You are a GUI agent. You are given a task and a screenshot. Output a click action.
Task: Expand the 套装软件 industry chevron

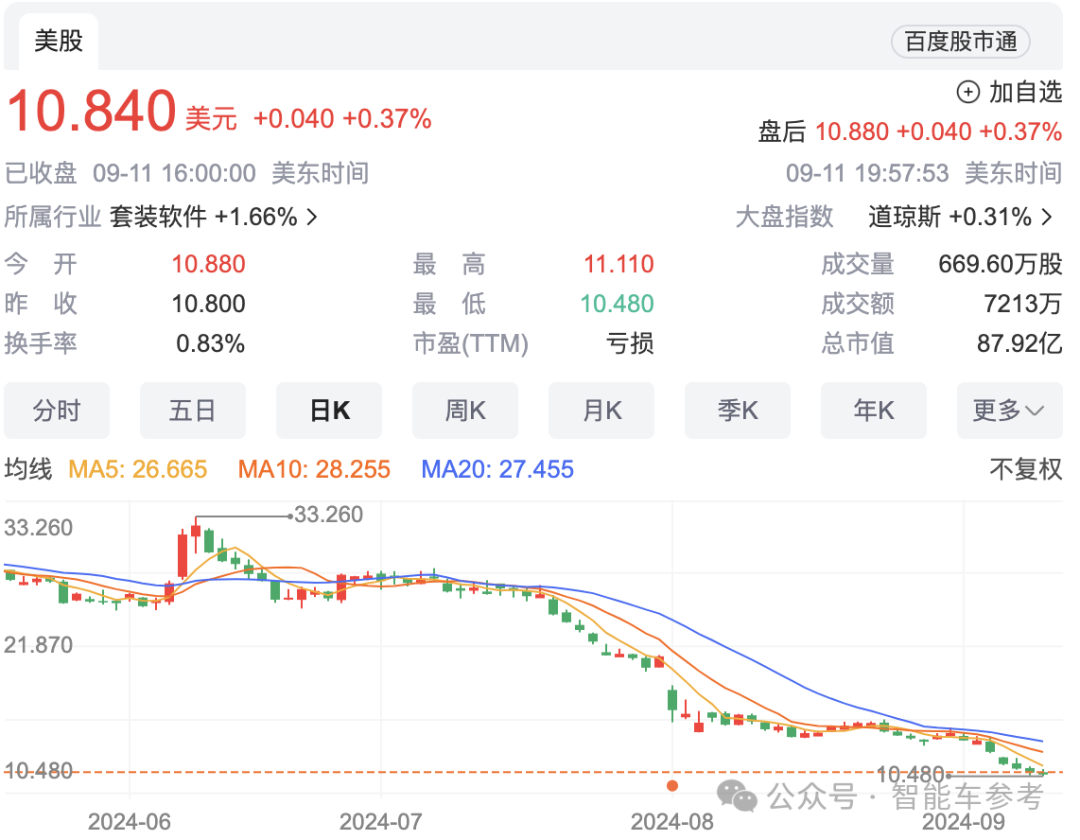[x=311, y=217]
